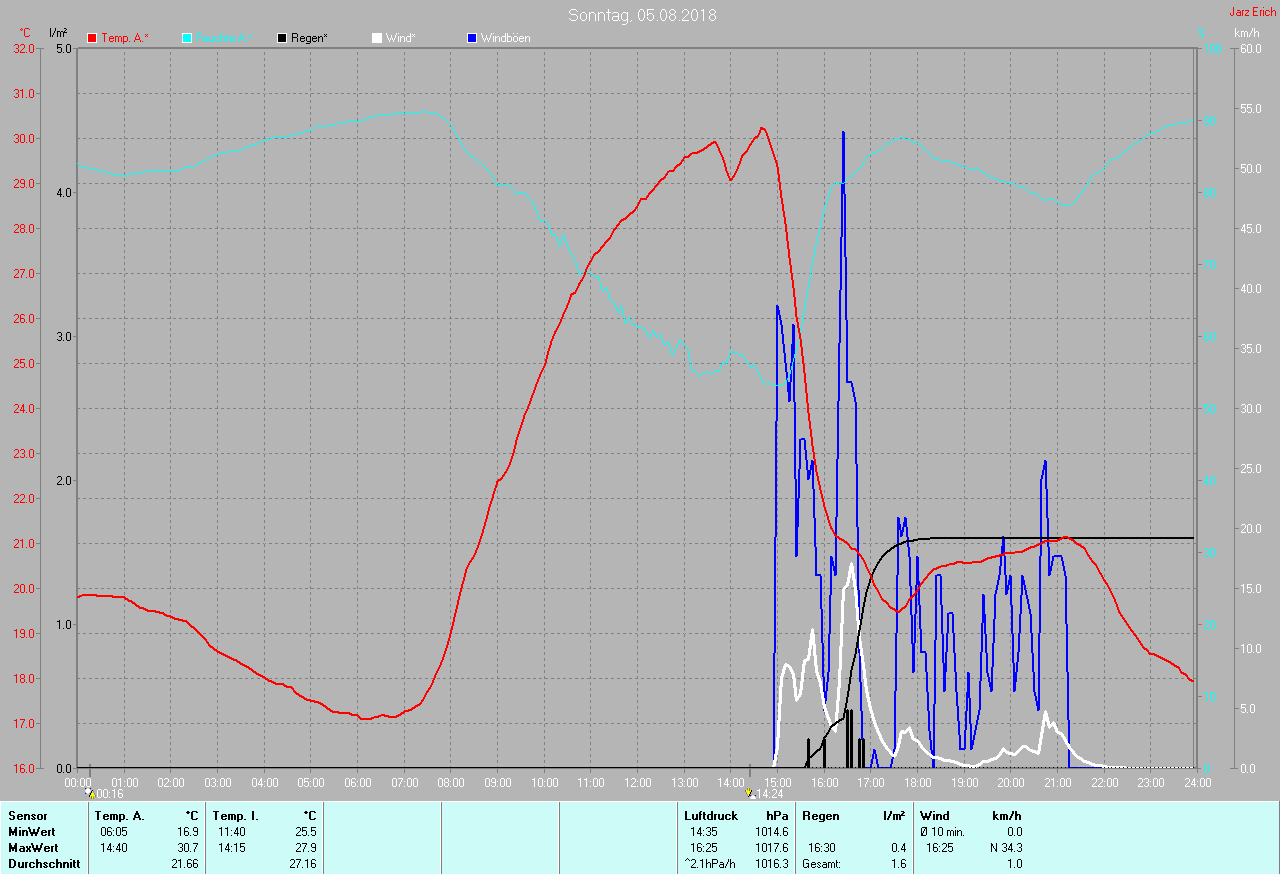
Task: Click the minimum pressure value 1014.6
Action: [772, 832]
